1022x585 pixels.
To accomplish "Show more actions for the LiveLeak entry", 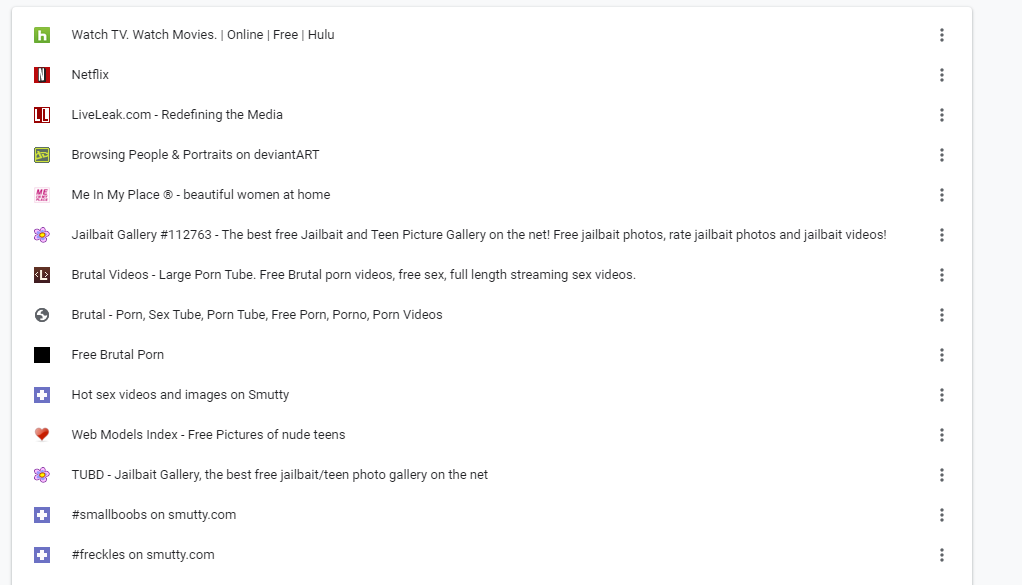I will pos(942,115).
